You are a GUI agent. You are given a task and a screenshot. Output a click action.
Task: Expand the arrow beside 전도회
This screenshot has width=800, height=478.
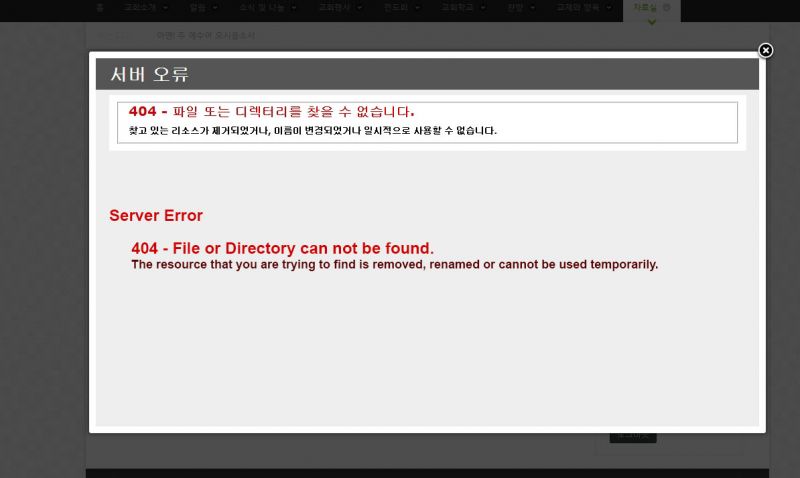click(x=417, y=8)
